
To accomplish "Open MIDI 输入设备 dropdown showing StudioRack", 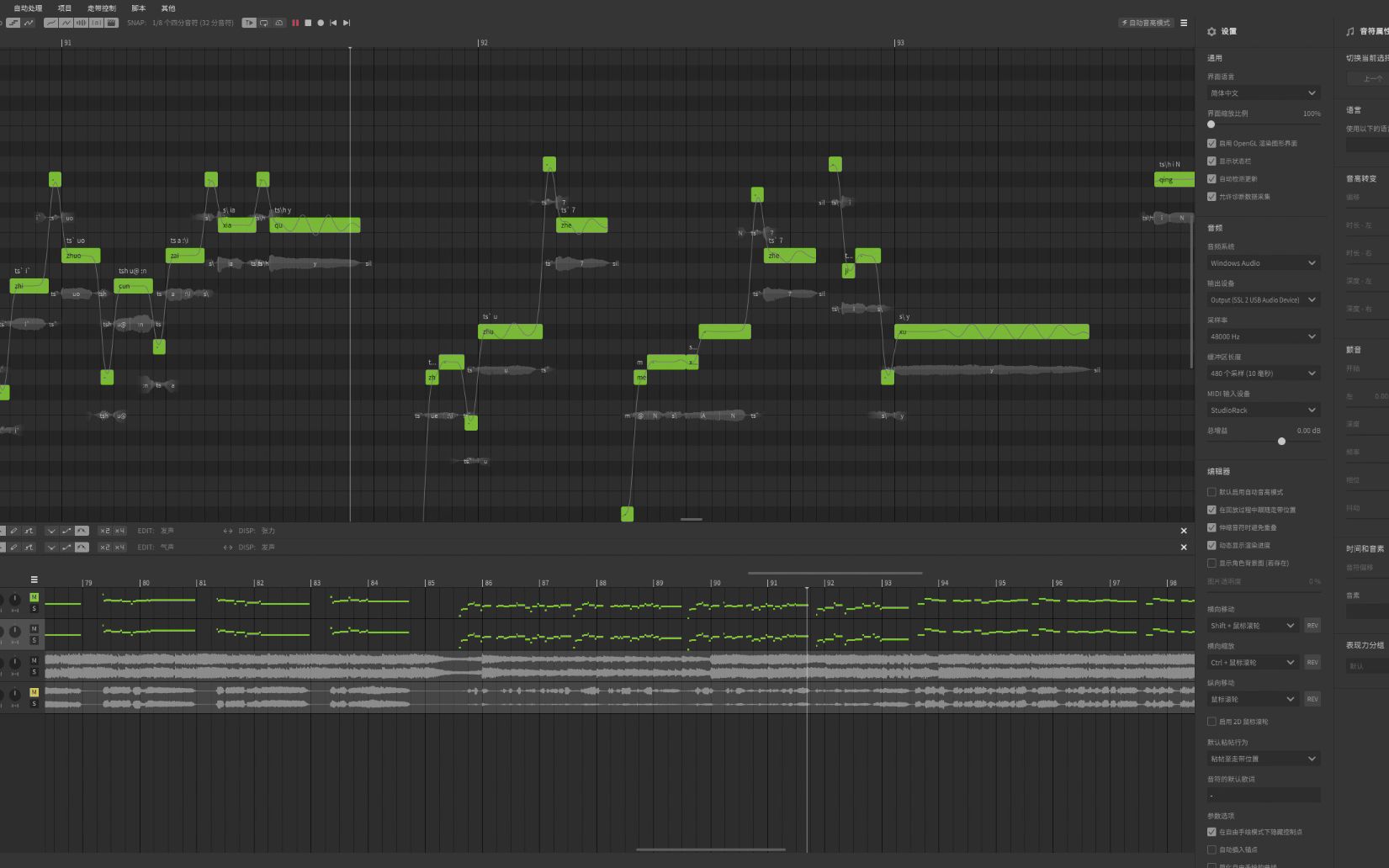I will click(x=1264, y=410).
